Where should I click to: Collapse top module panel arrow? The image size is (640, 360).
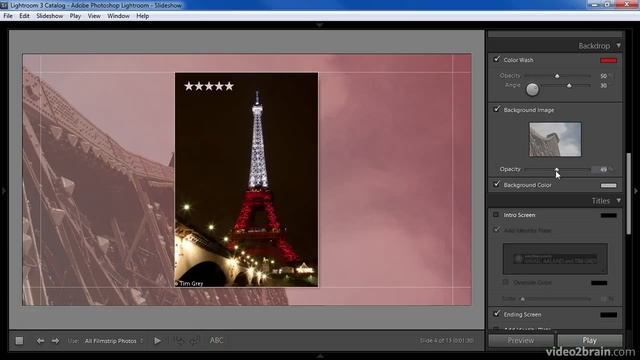(320, 25)
